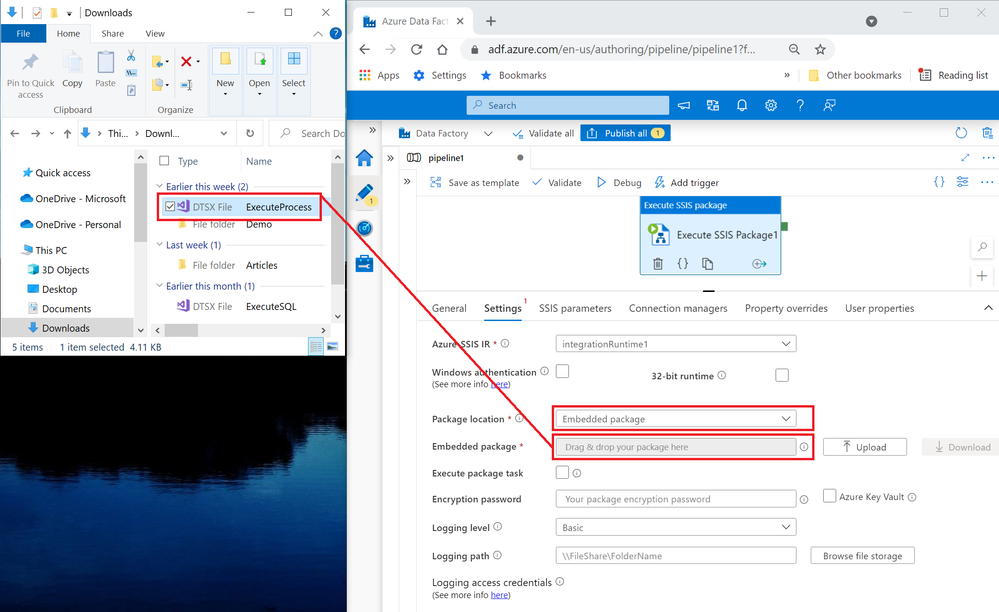Open Azure SSIS IR dropdown
The height and width of the screenshot is (612, 999).
point(675,344)
